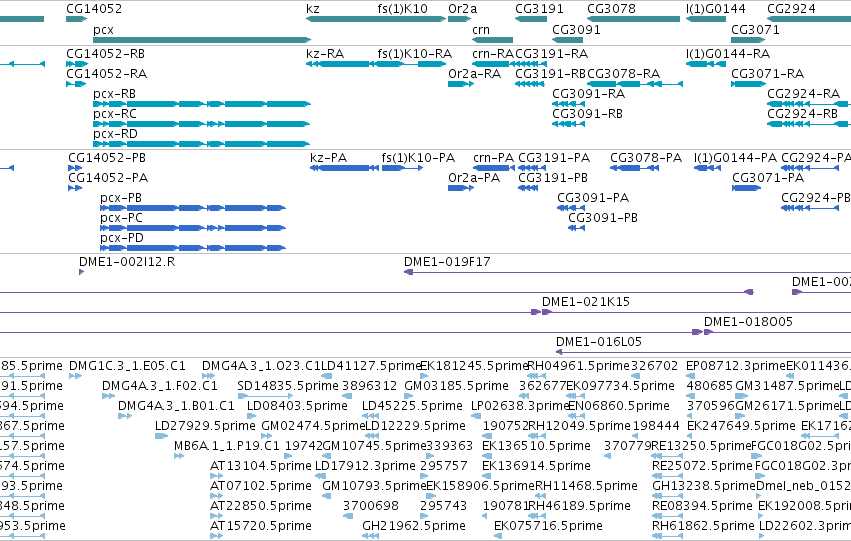
Task: Click the CG3091-PB protein
Action: (x=576, y=228)
